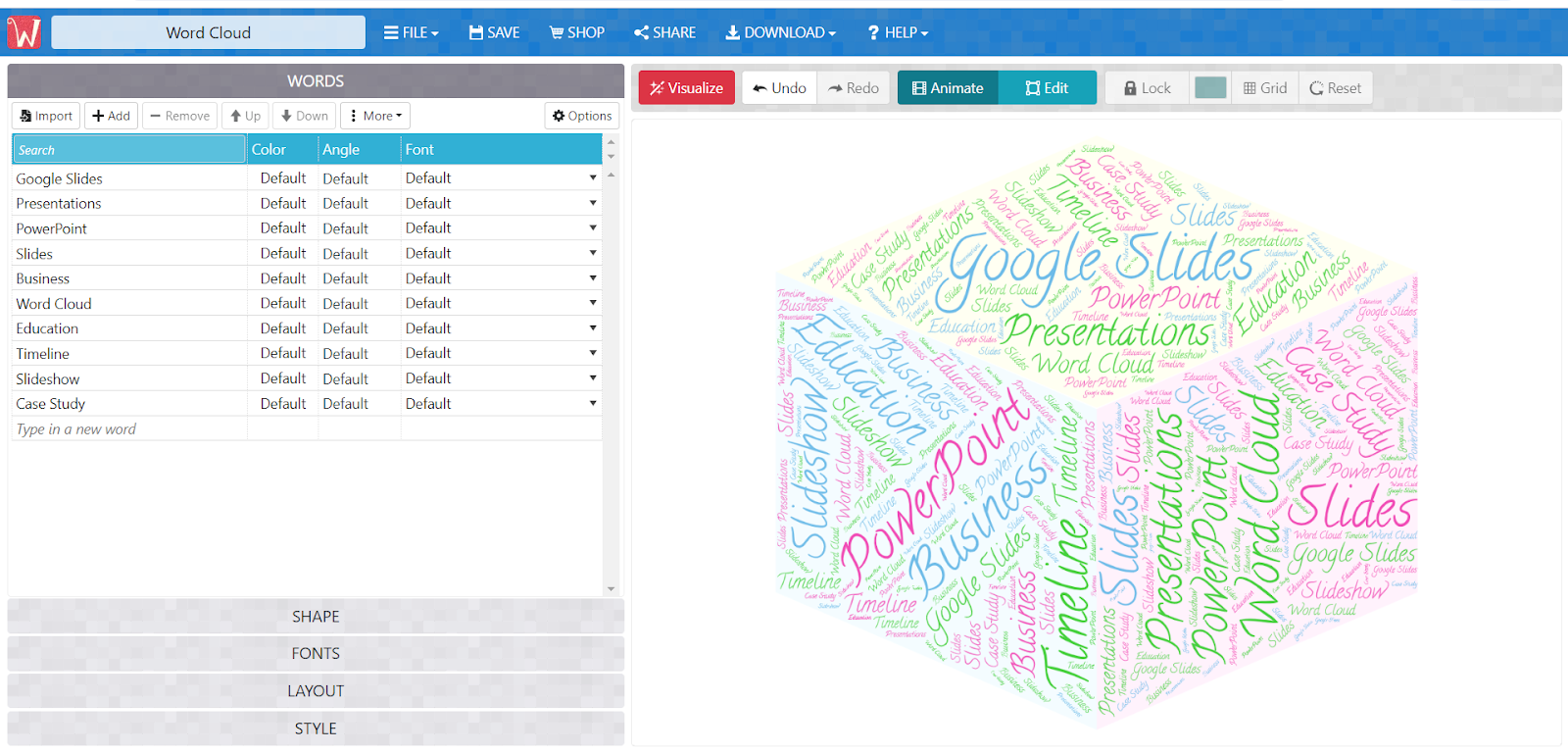This screenshot has width=1568, height=753.
Task: Switch to Animate mode
Action: [x=948, y=88]
